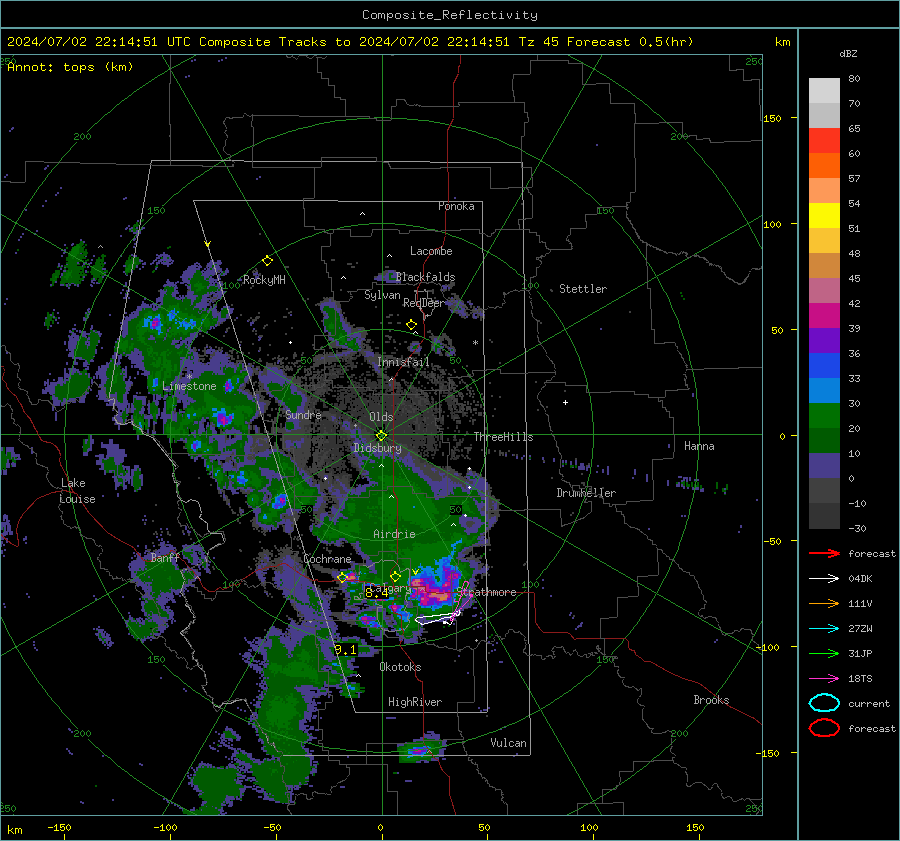Click the Limestone label
900x841 pixels.
click(189, 386)
